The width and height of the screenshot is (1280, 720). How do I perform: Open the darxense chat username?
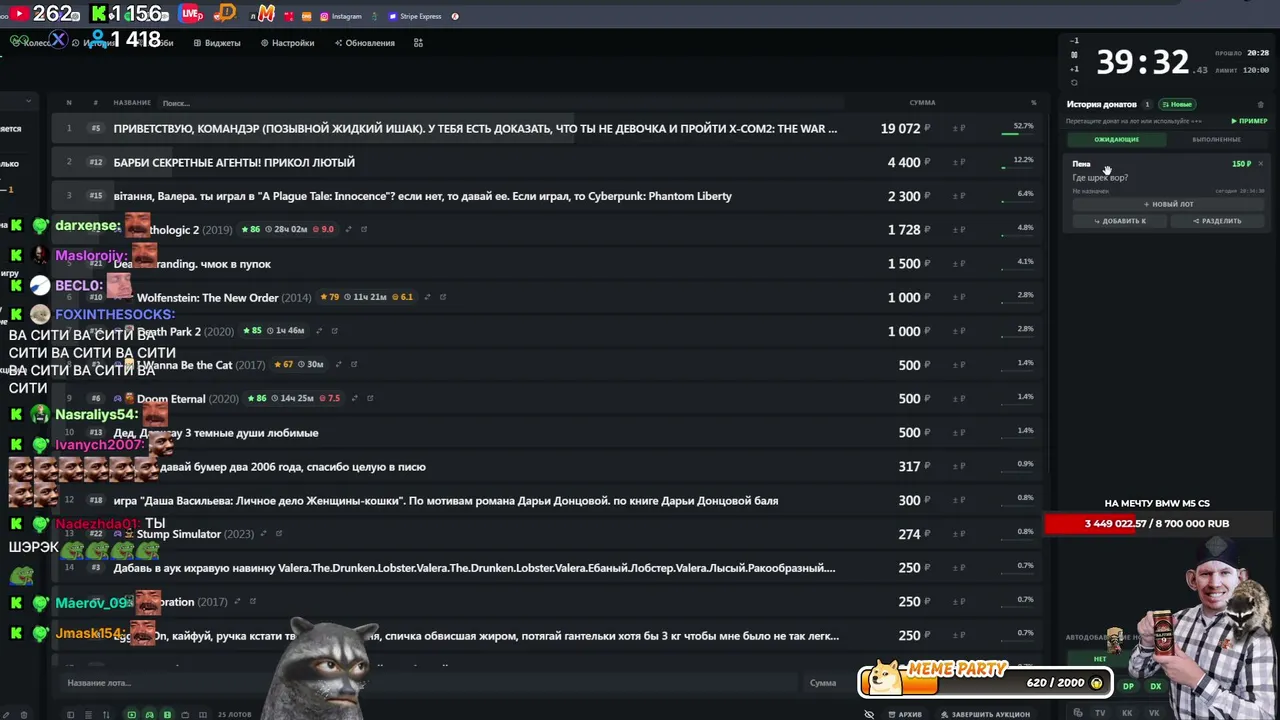[88, 226]
